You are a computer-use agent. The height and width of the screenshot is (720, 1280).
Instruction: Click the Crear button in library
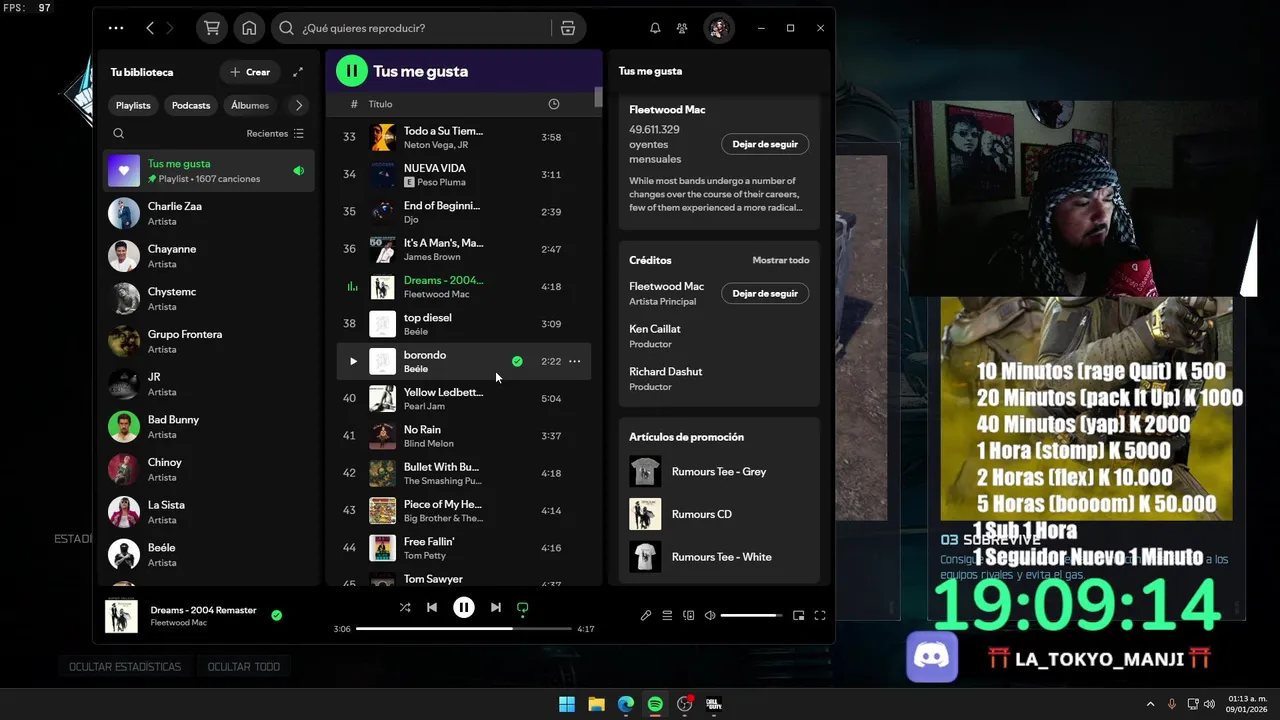250,72
